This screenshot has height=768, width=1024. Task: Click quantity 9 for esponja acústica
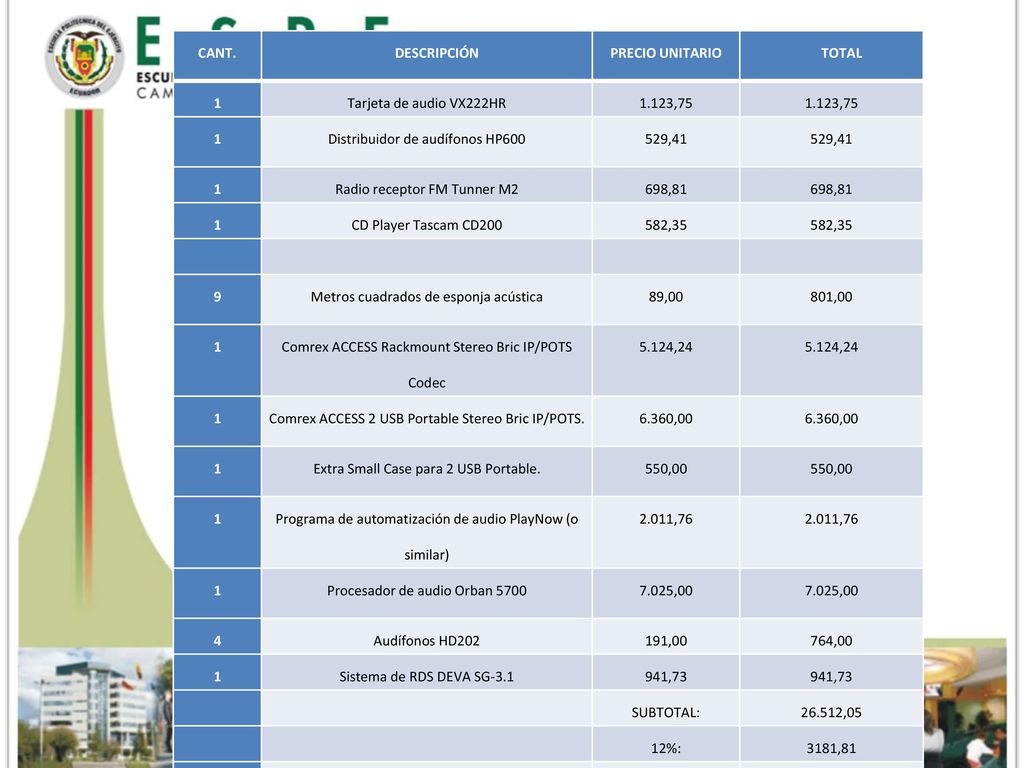217,297
